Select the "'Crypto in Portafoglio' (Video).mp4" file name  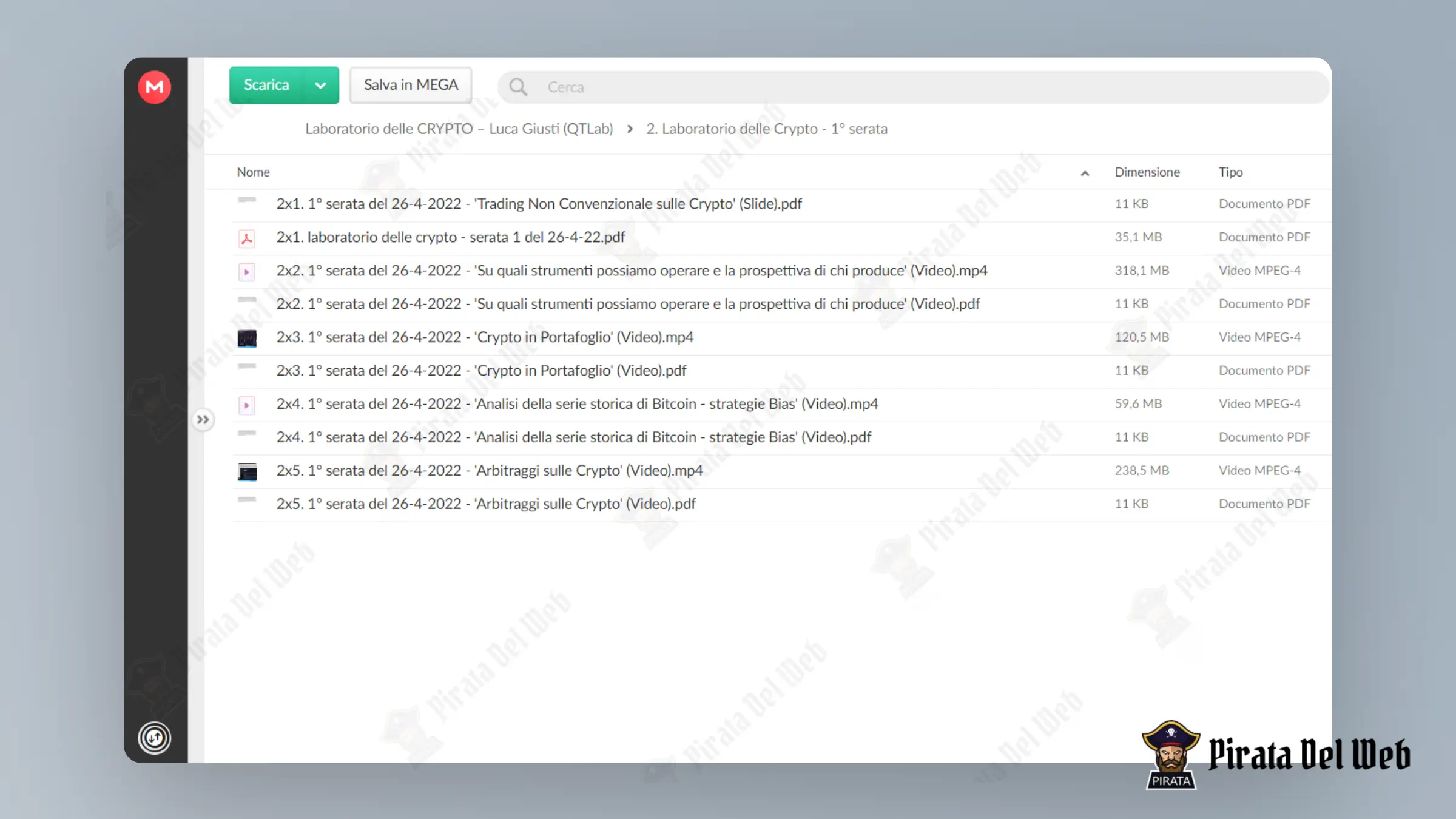point(485,337)
